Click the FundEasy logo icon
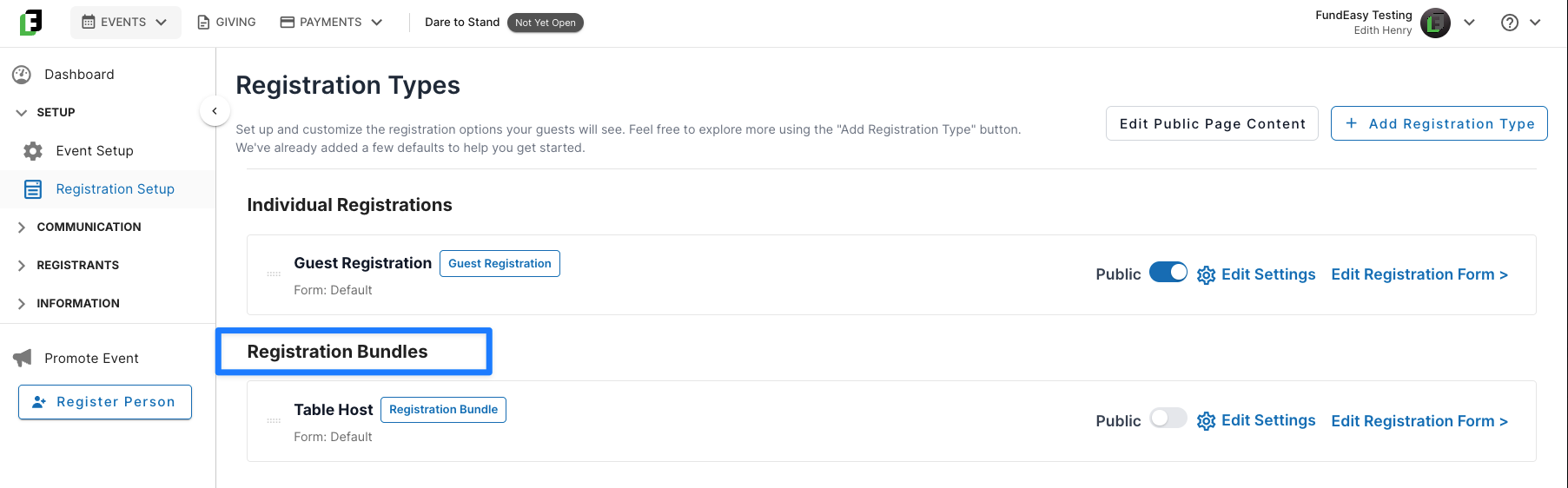The width and height of the screenshot is (1568, 488). (30, 23)
